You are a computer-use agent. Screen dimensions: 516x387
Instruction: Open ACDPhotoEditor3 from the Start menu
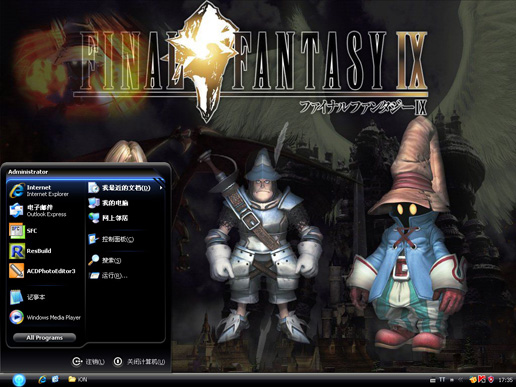pos(43,271)
